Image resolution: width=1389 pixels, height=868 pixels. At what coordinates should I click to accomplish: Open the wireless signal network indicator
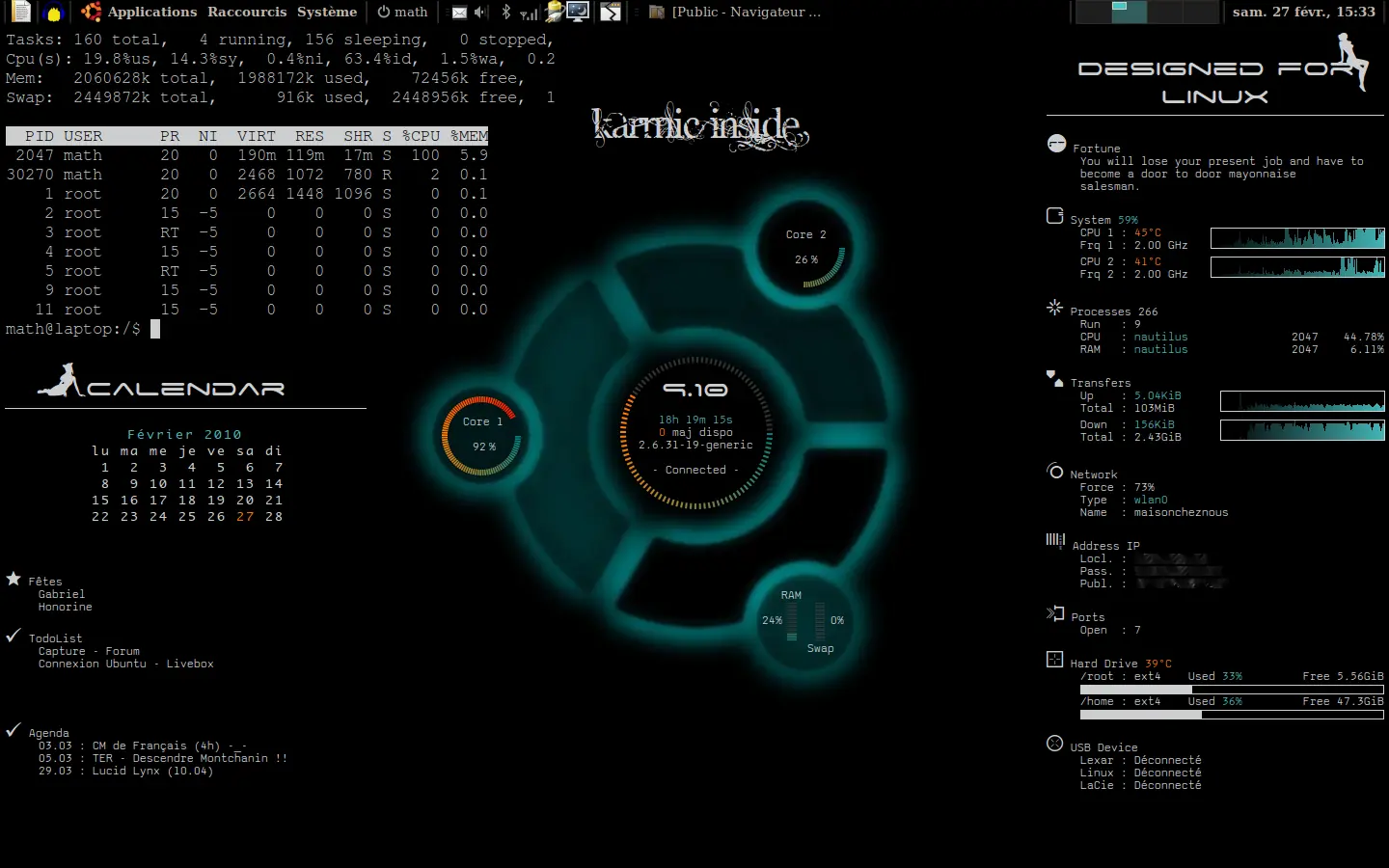pos(529,14)
